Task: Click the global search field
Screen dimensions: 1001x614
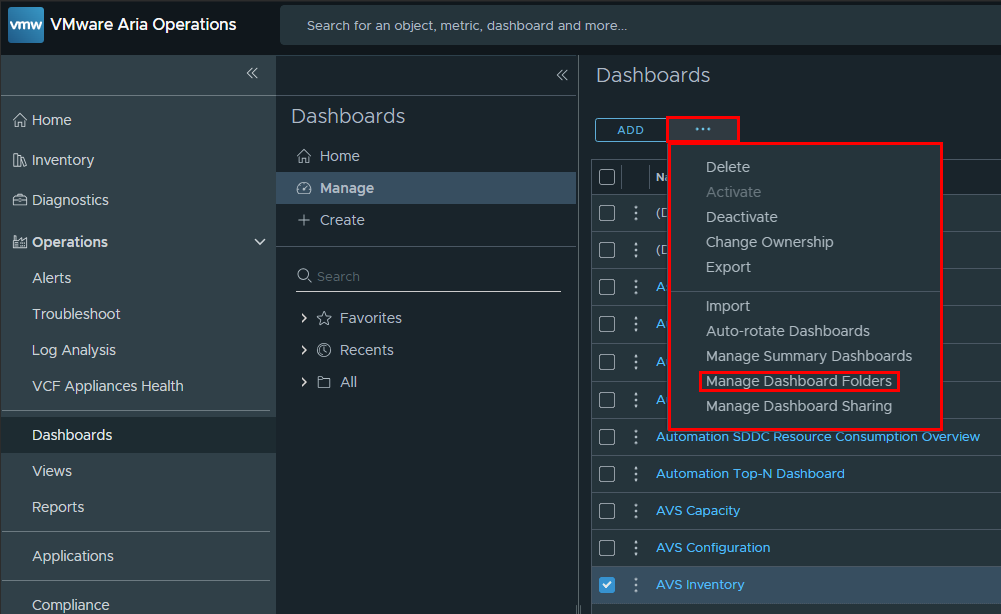Action: click(640, 25)
